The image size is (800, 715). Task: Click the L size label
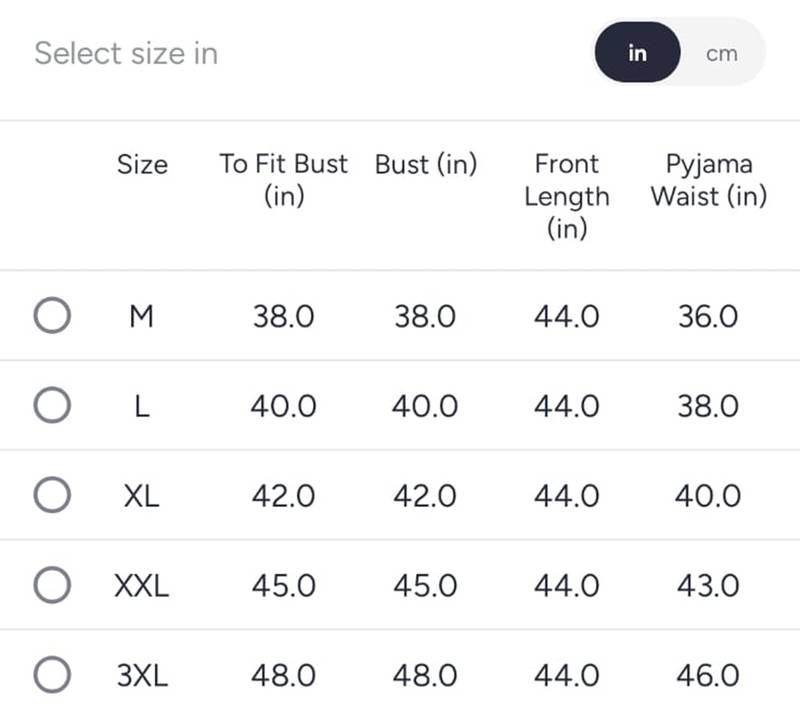pyautogui.click(x=142, y=407)
